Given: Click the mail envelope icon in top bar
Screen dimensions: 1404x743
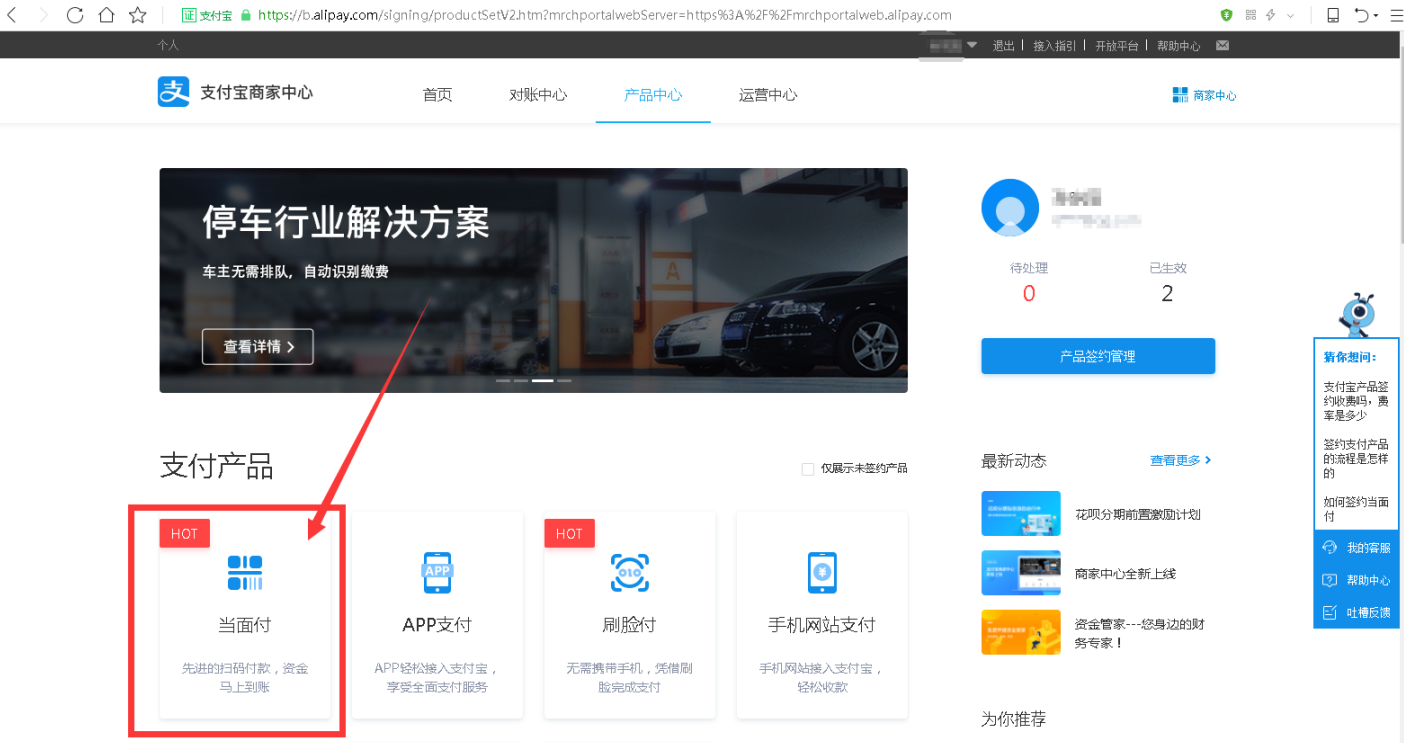Looking at the screenshot, I should pos(1222,46).
